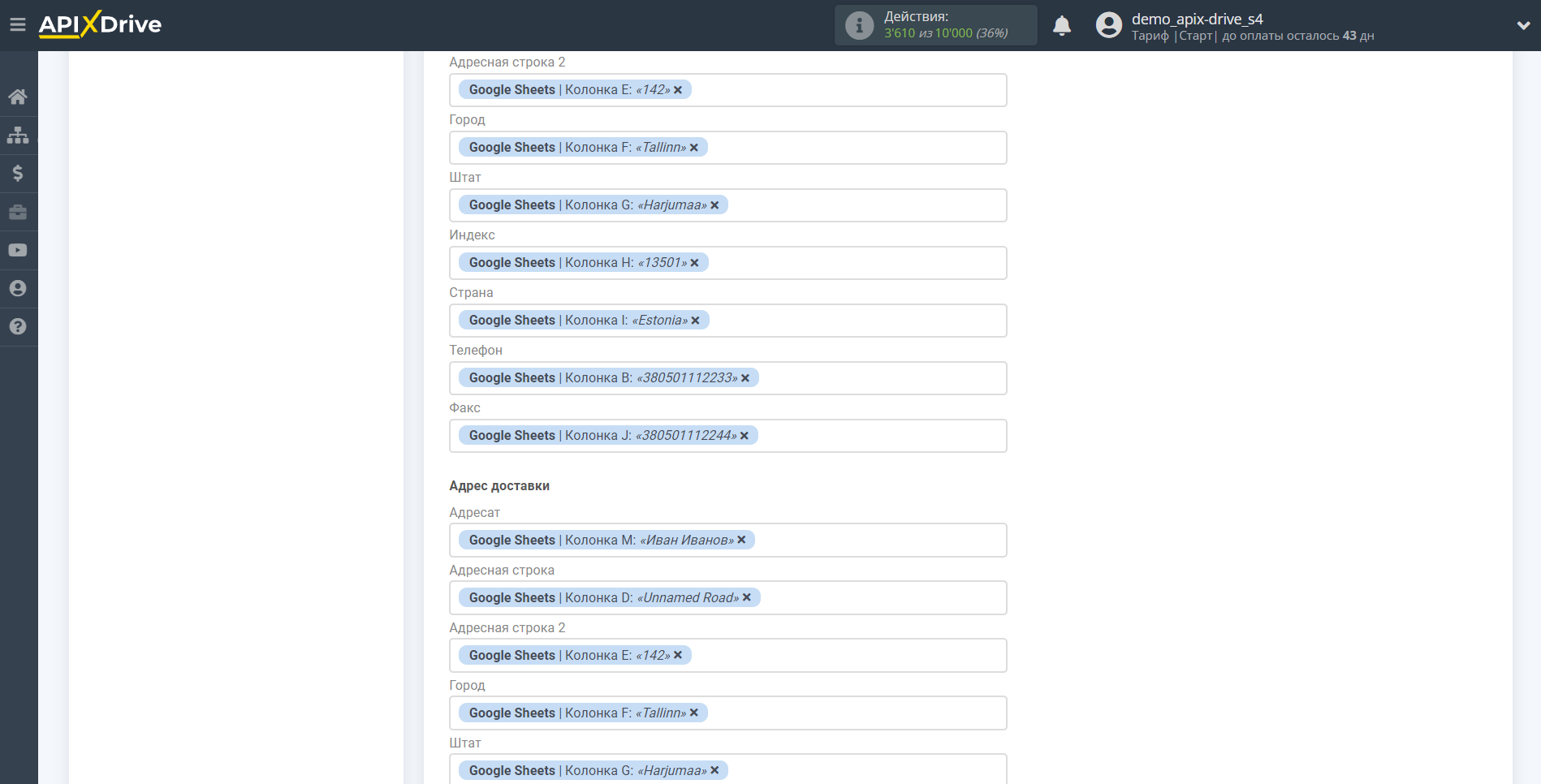Remove the Unnamed Road tag
The height and width of the screenshot is (784, 1541).
747,597
